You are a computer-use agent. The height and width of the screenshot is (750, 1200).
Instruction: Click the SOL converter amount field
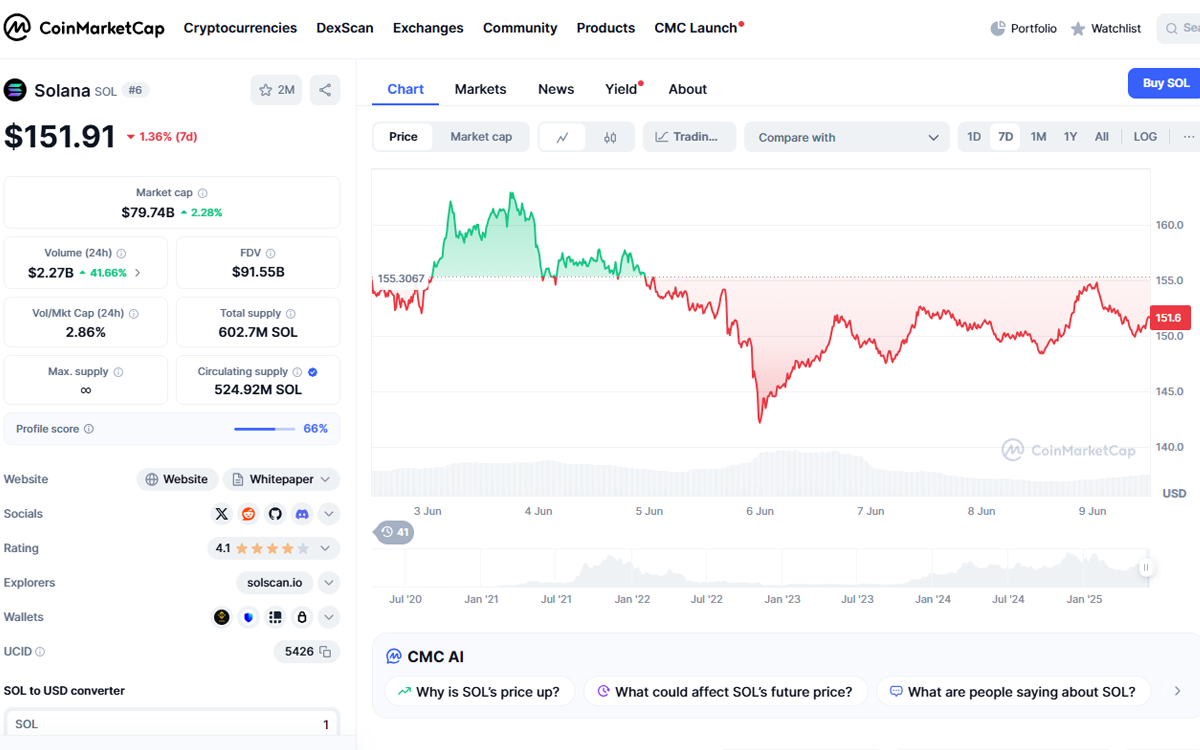(172, 724)
